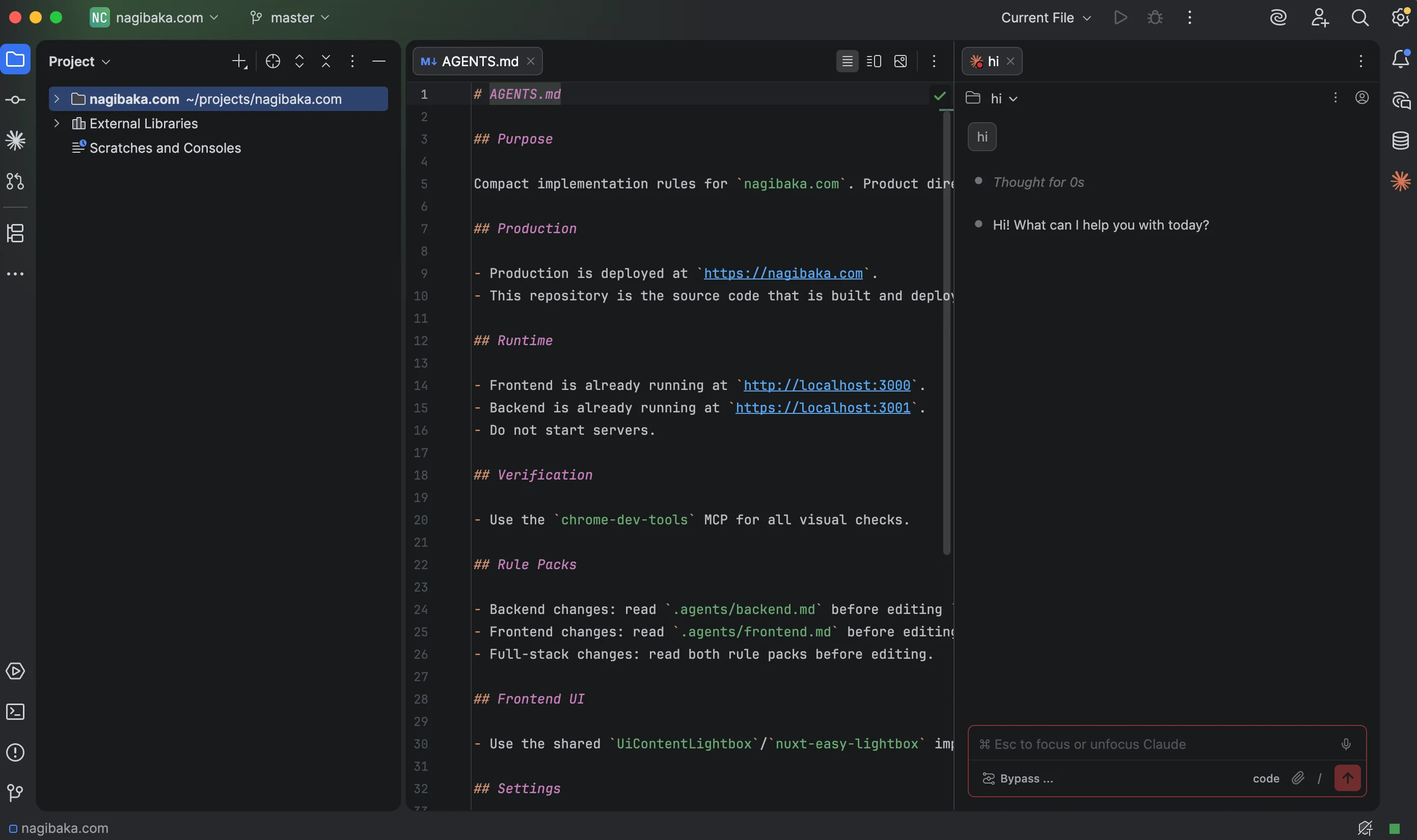This screenshot has width=1417, height=840.
Task: Switch to preview-only view mode
Action: [x=901, y=61]
